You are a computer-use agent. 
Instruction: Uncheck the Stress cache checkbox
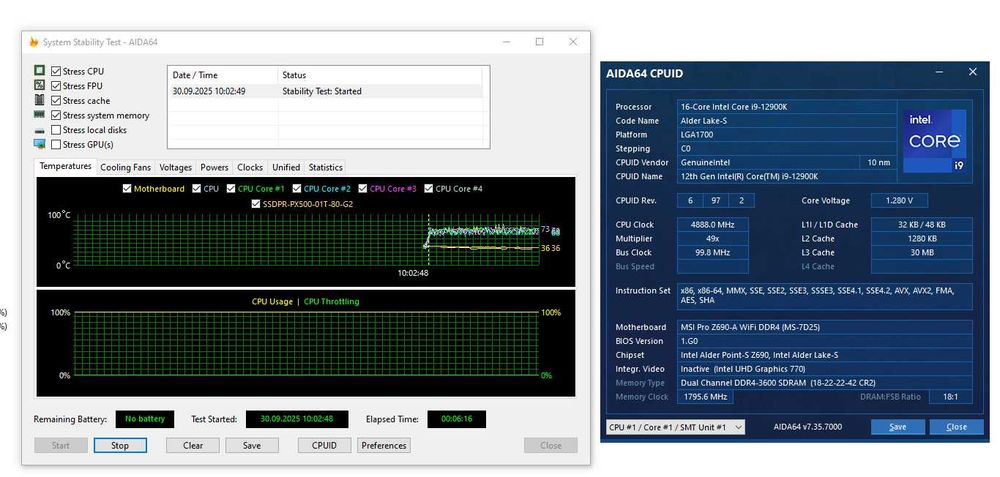point(56,100)
